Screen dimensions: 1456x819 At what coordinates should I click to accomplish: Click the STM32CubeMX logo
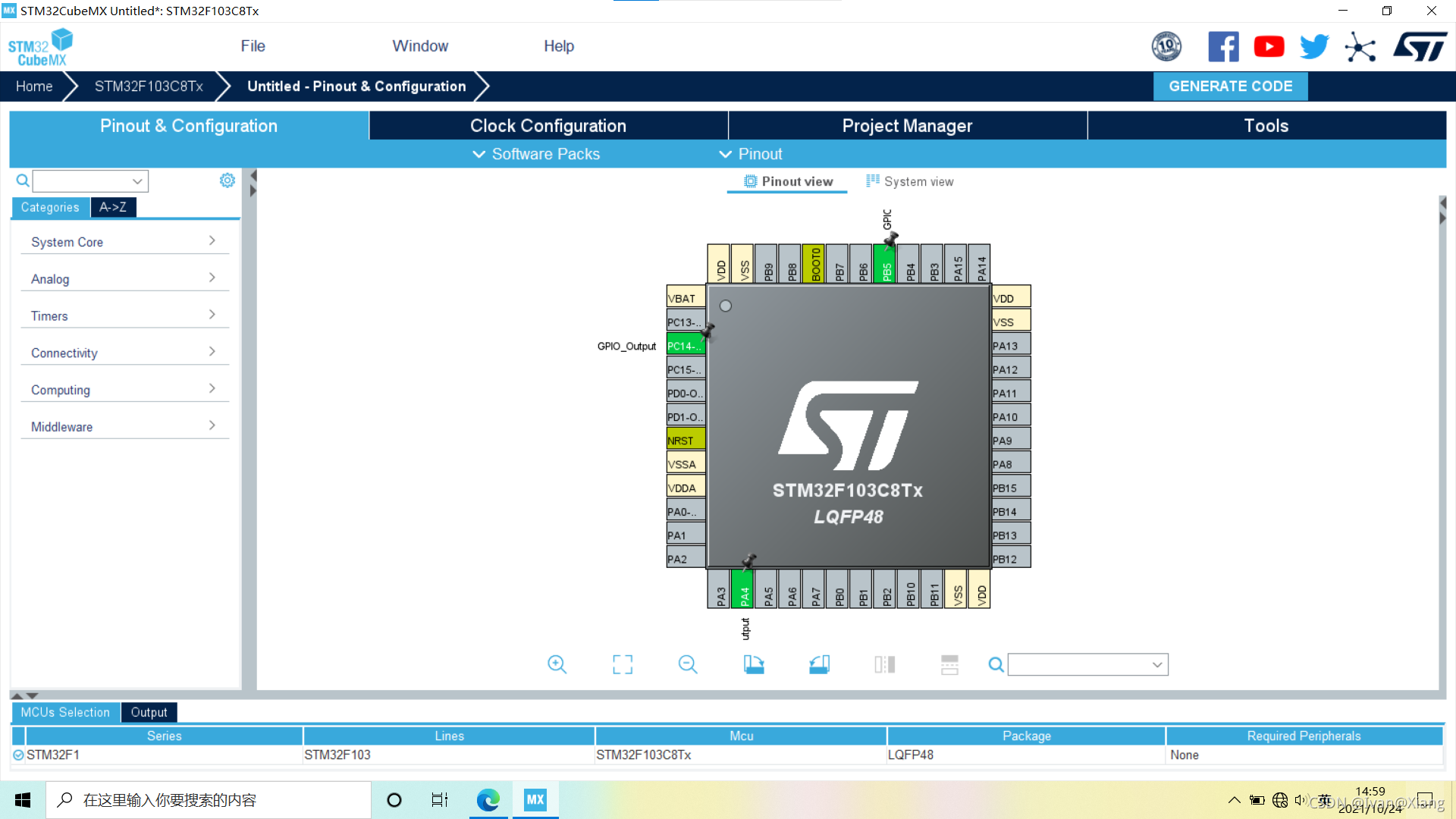click(x=40, y=47)
